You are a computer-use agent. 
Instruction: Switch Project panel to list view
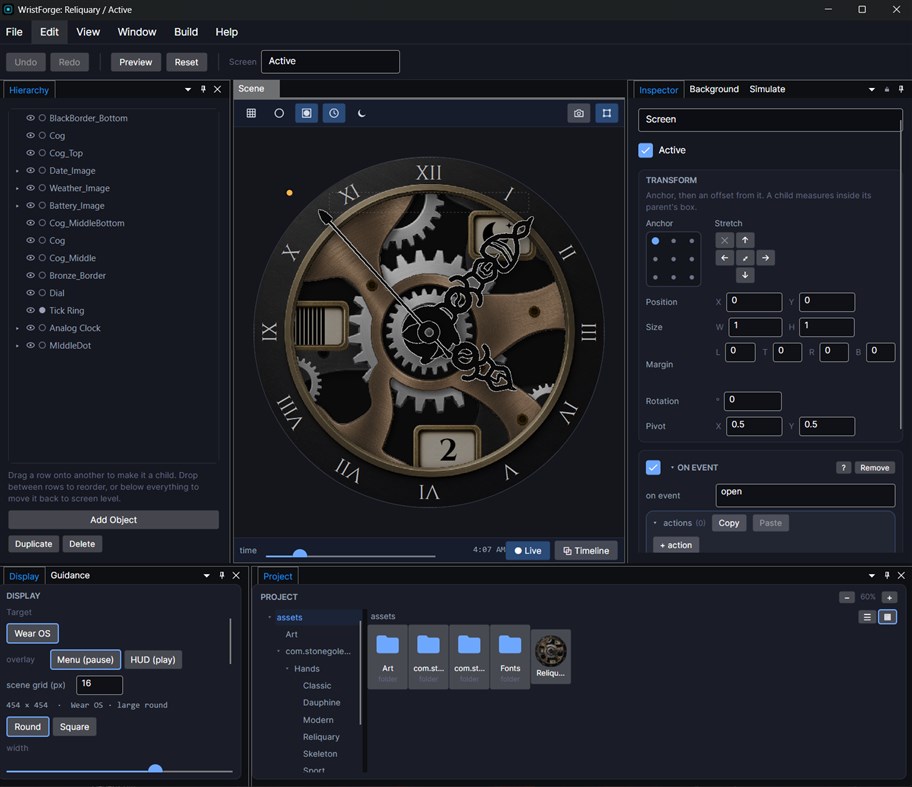tap(867, 617)
